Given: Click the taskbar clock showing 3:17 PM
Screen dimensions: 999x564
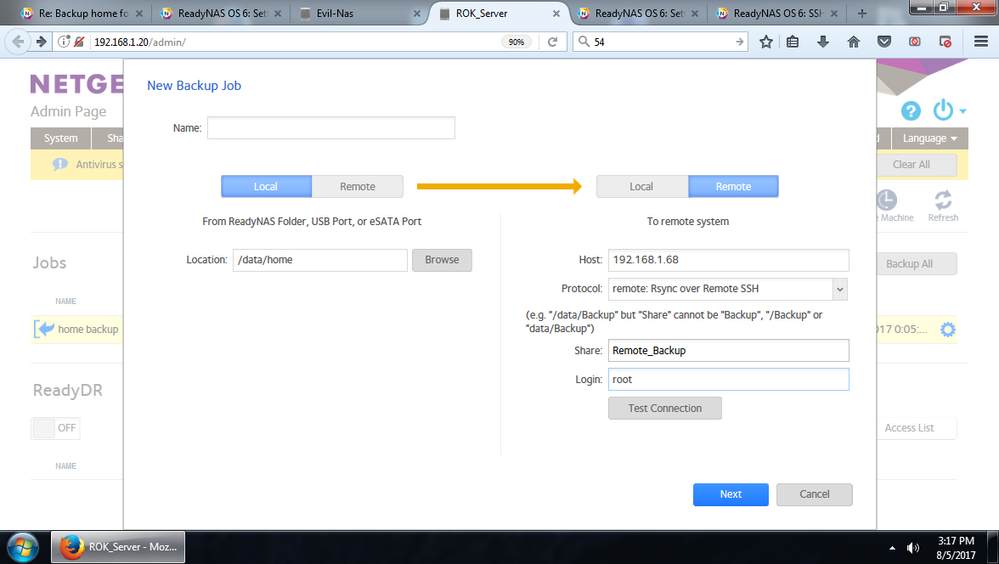Looking at the screenshot, I should tap(956, 547).
